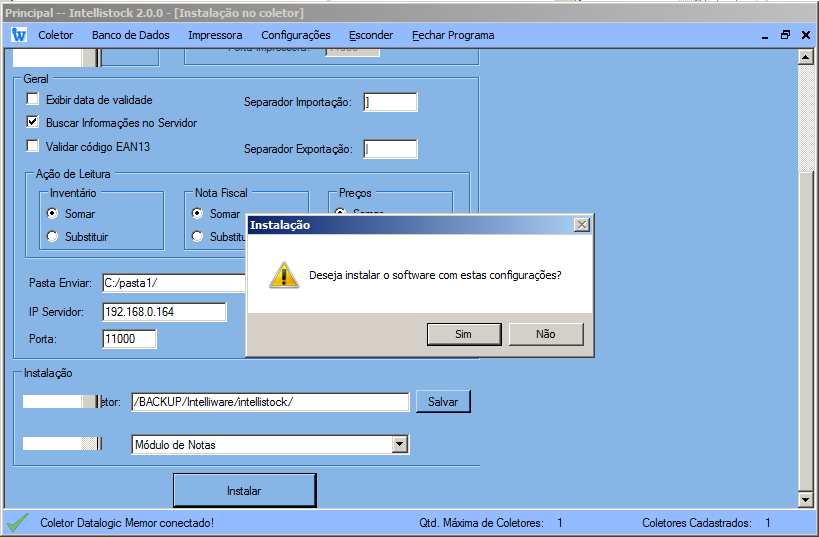This screenshot has width=819, height=537.
Task: Open the Banco de Dados menu
Action: [131, 35]
